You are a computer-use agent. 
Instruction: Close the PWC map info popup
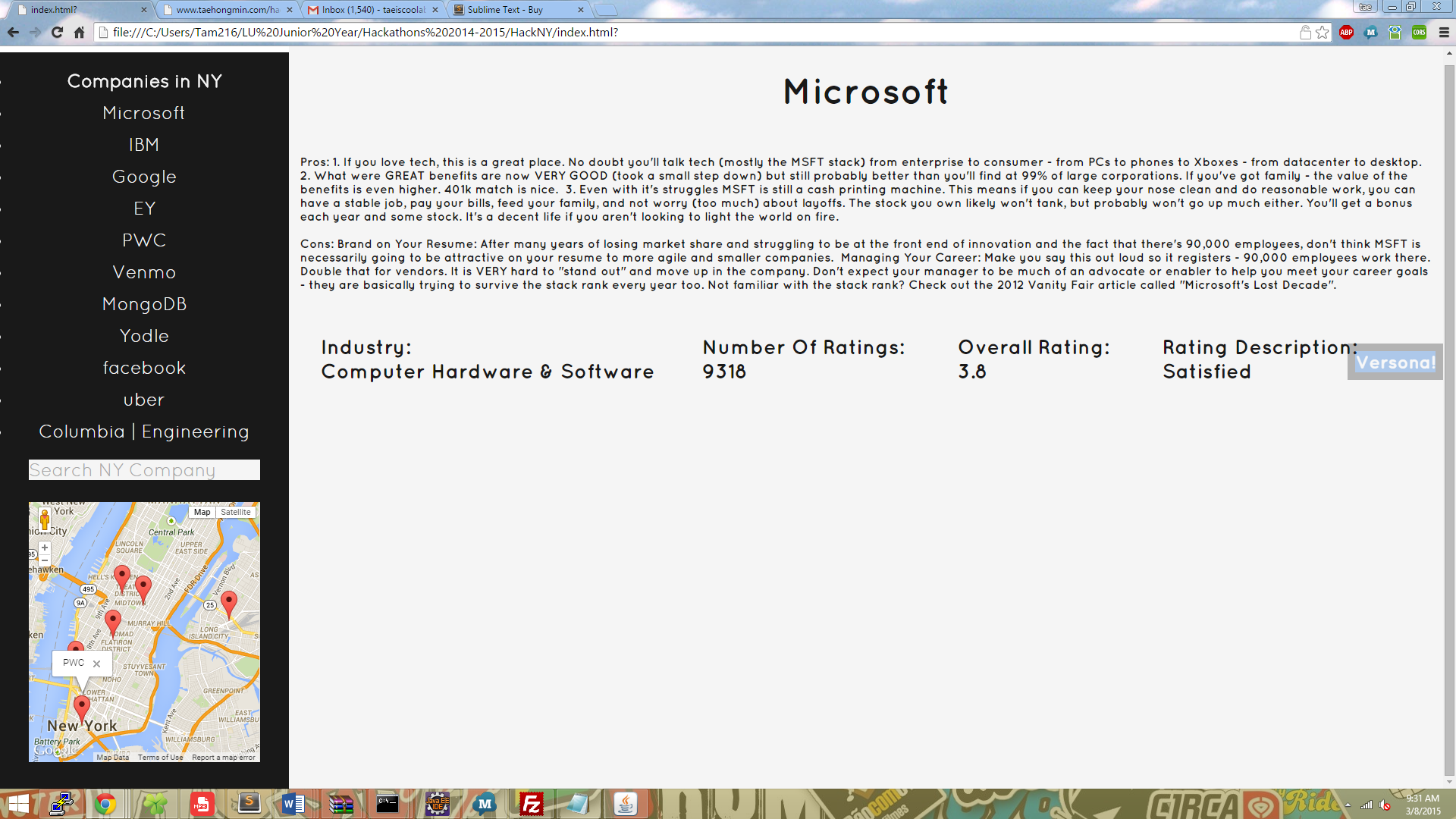96,664
